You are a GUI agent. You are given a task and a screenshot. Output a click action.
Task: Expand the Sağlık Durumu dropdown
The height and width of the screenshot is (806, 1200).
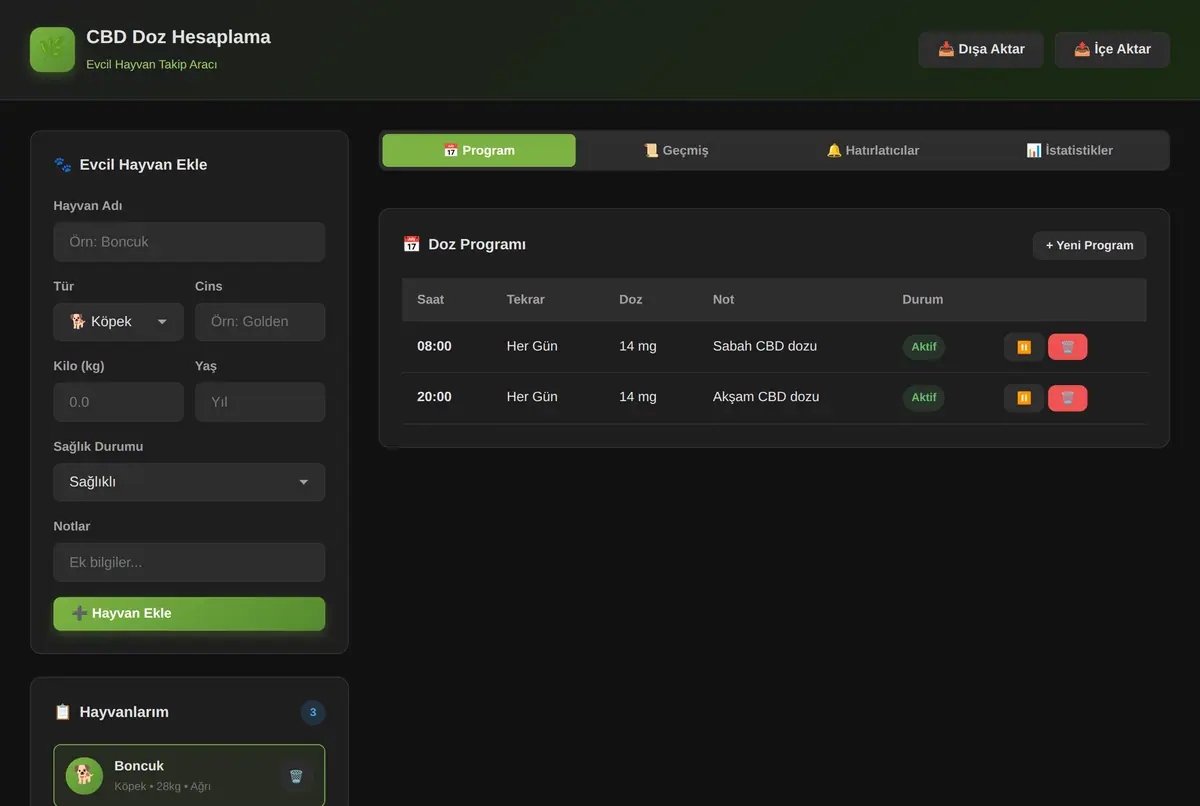(189, 482)
